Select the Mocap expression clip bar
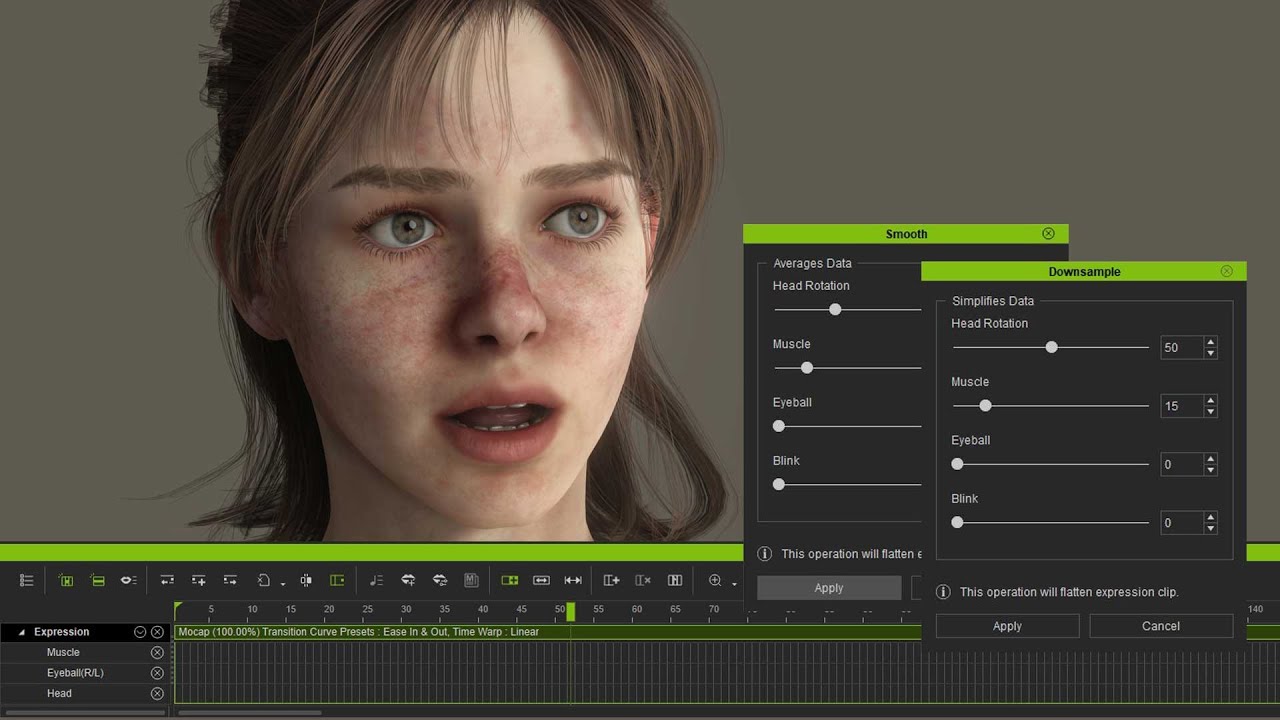 tap(548, 632)
